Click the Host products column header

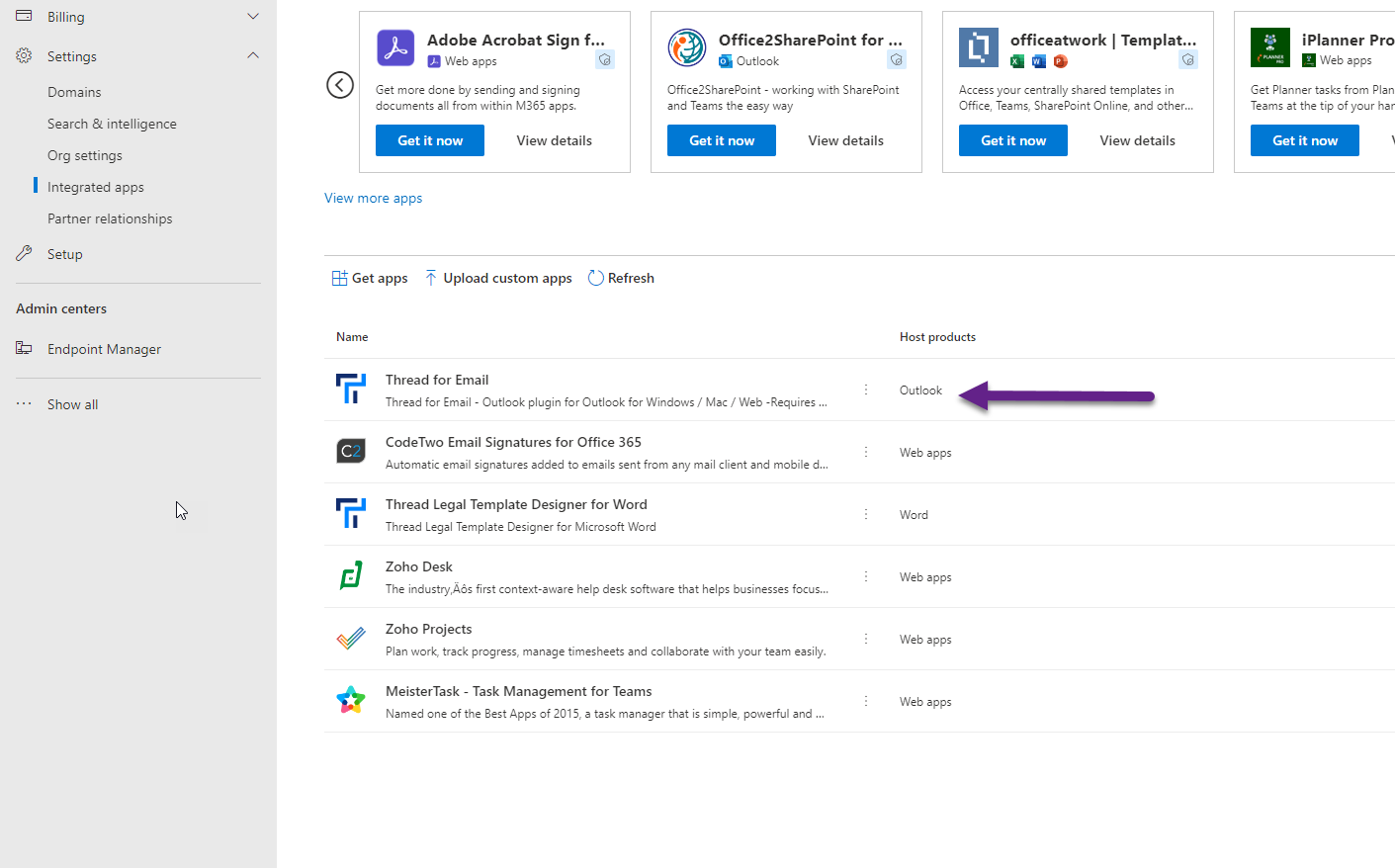click(x=937, y=337)
